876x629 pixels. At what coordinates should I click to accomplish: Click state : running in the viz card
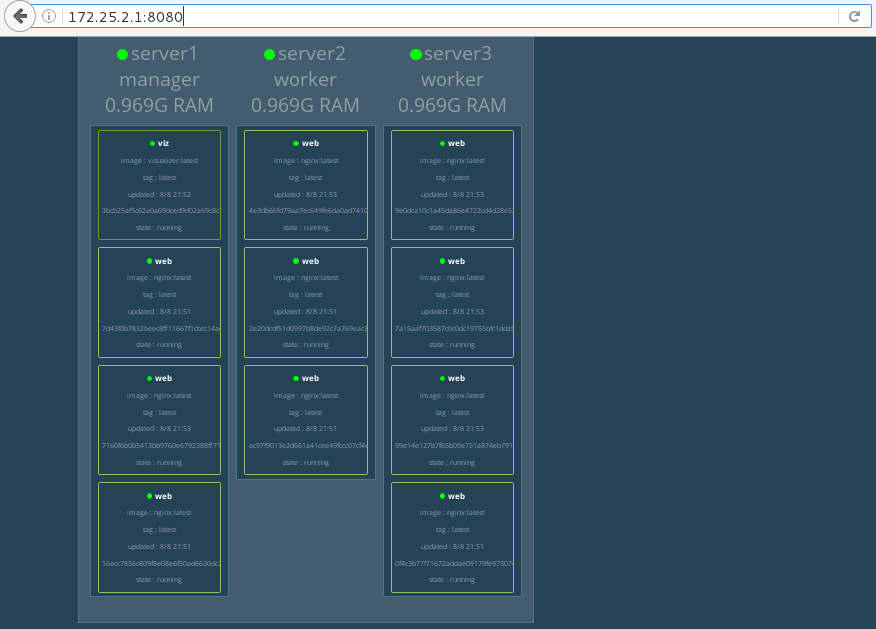pyautogui.click(x=159, y=227)
